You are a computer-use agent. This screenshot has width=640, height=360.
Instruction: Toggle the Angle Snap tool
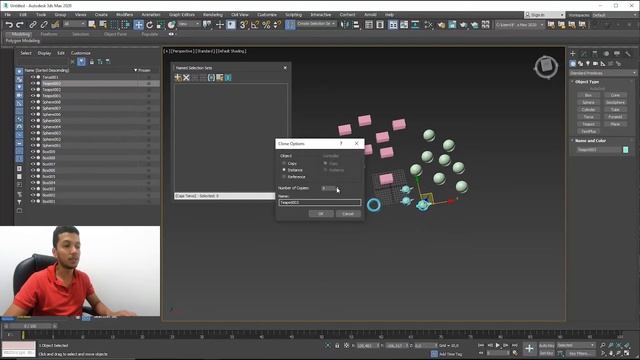[x=255, y=25]
